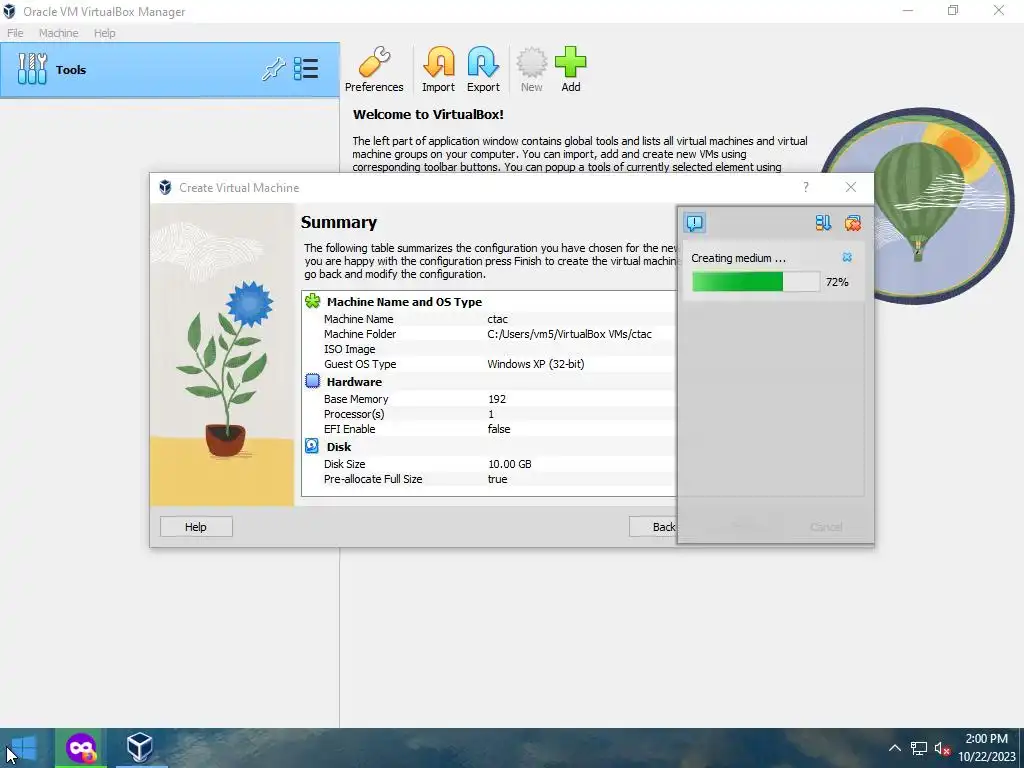Click the Help button in the dialog
The width and height of the screenshot is (1024, 768).
click(196, 527)
